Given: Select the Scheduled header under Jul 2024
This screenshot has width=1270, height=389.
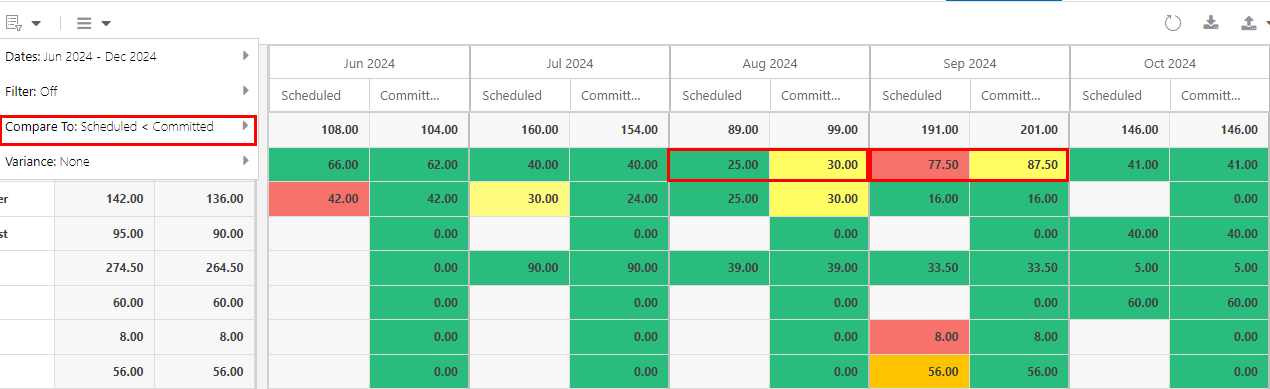Looking at the screenshot, I should tap(520, 96).
